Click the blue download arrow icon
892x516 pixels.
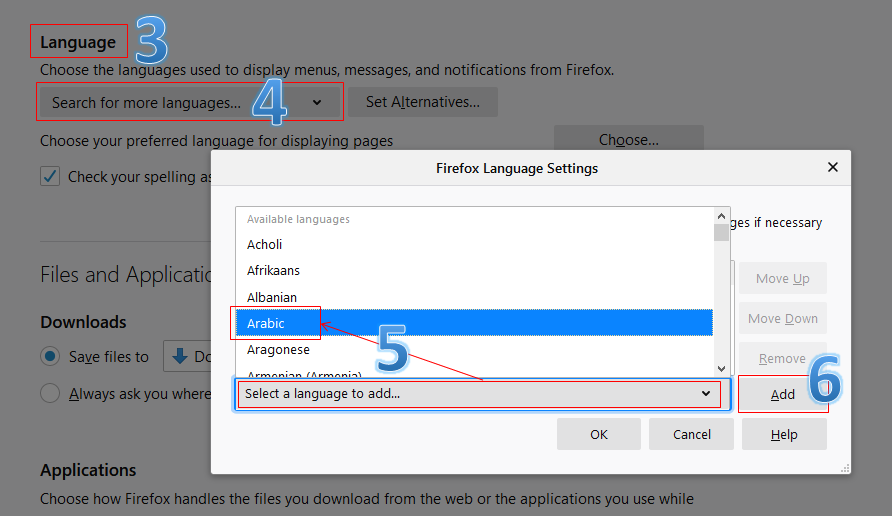click(180, 356)
